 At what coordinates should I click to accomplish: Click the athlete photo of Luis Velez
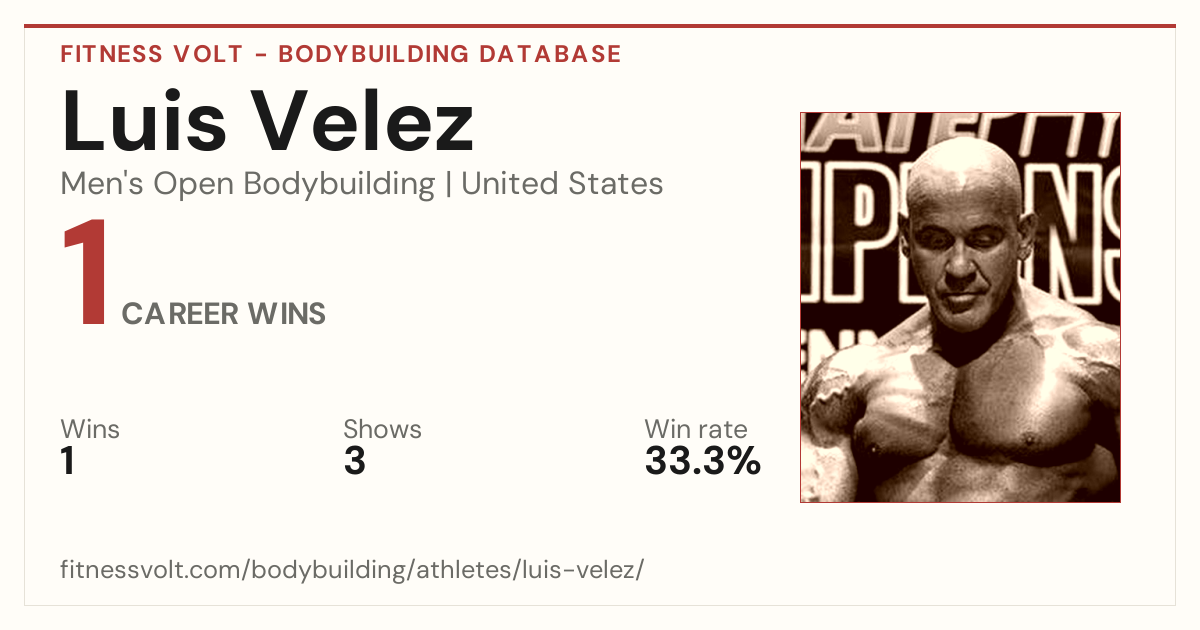[x=960, y=307]
